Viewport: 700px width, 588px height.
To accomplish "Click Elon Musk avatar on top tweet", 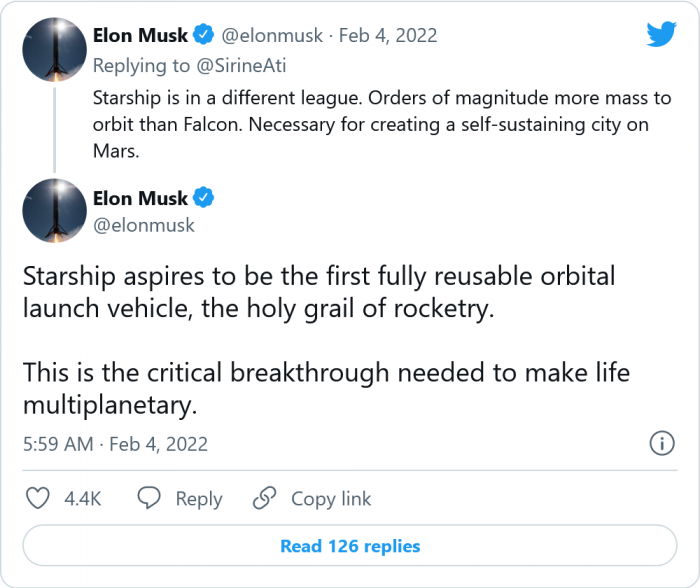I will [53, 49].
